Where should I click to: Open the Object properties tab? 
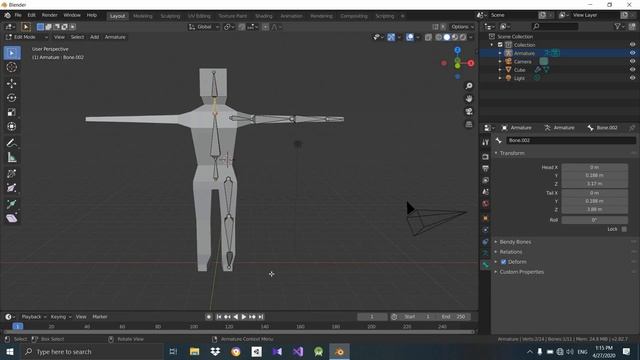pos(485,218)
